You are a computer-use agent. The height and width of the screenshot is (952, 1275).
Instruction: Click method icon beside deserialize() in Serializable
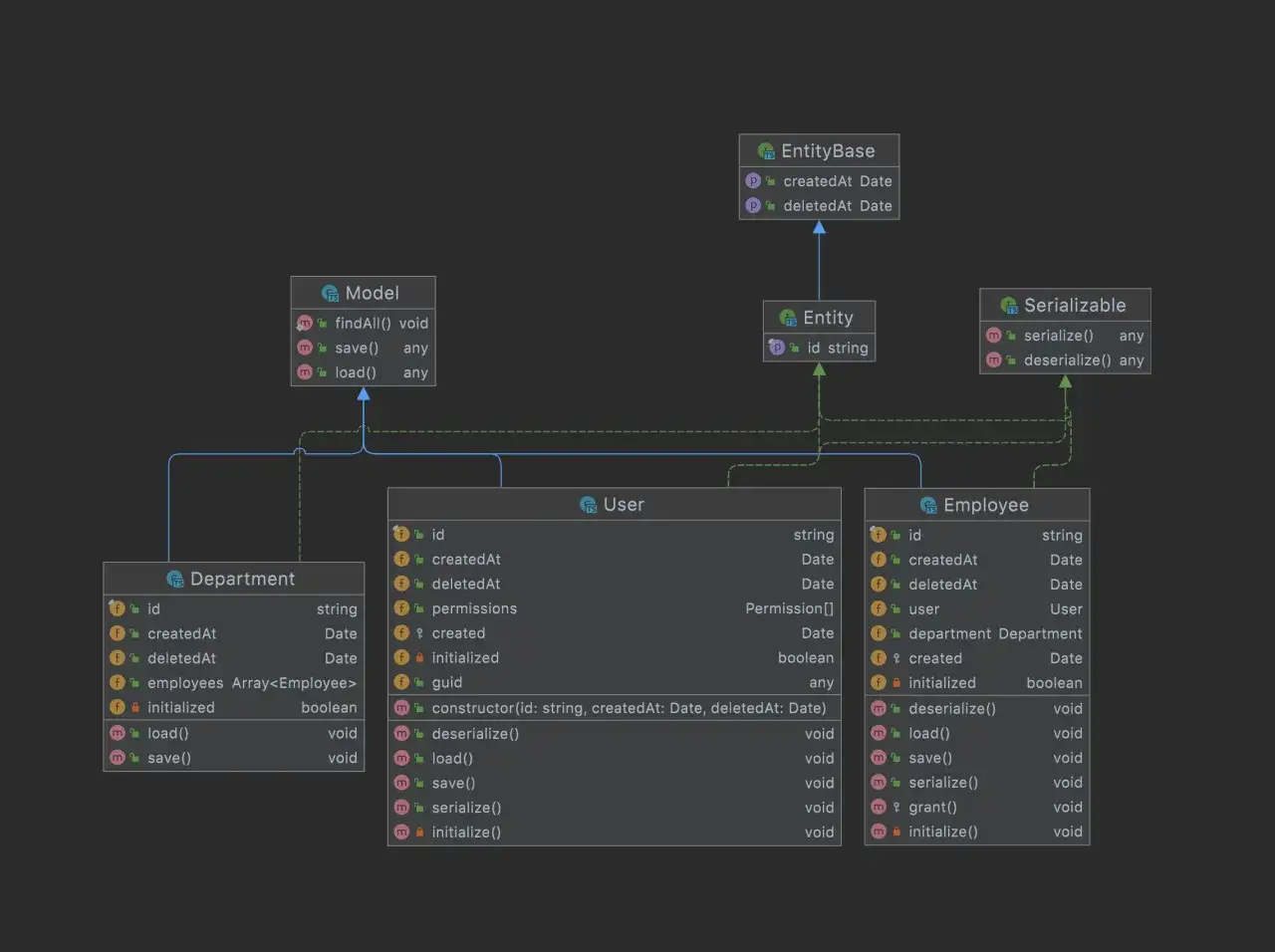pos(994,360)
